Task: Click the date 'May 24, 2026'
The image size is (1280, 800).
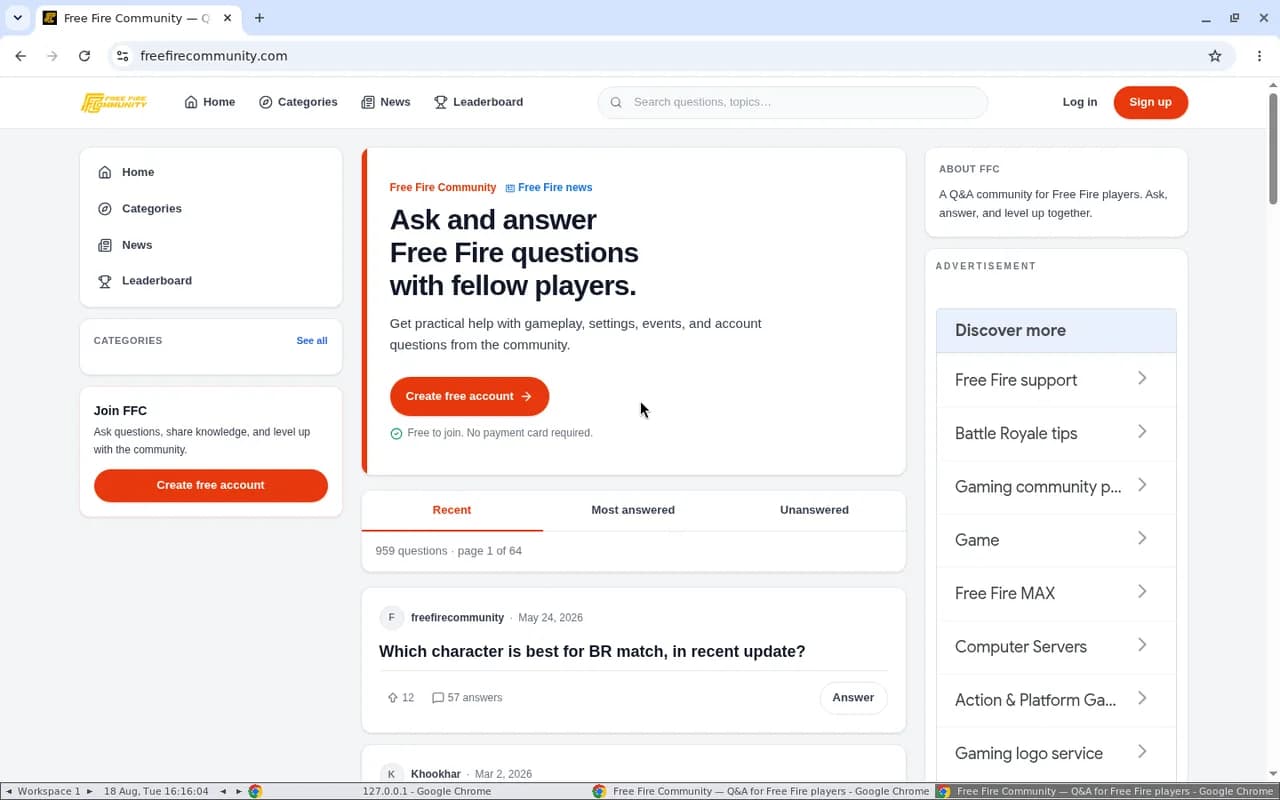Action: coord(550,618)
